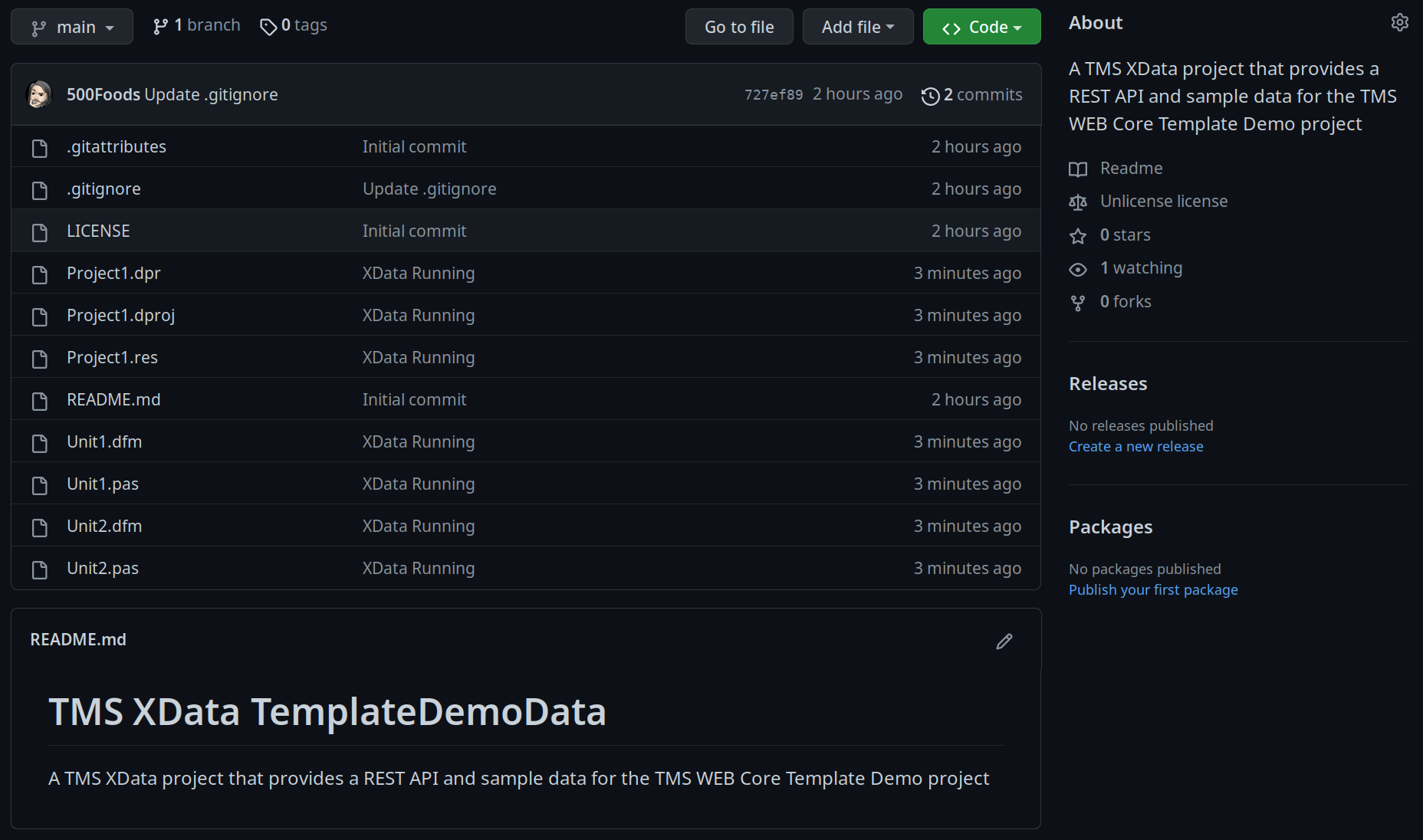View the 0 forks link
This screenshot has height=840, width=1423.
pos(1126,301)
